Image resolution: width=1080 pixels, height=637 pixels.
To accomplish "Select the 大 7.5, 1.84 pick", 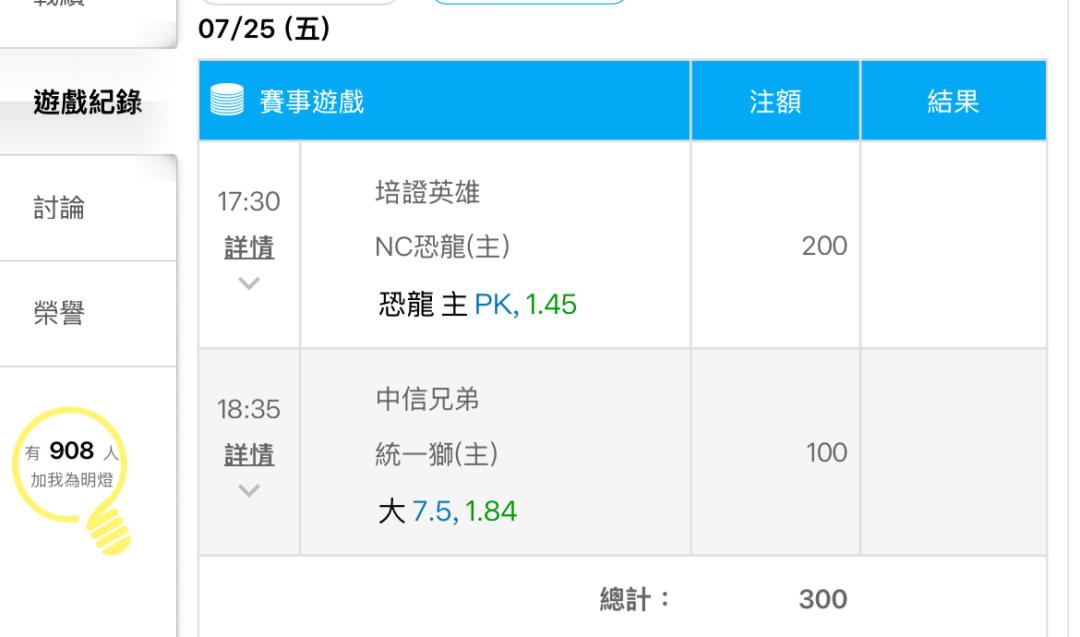I will 447,511.
